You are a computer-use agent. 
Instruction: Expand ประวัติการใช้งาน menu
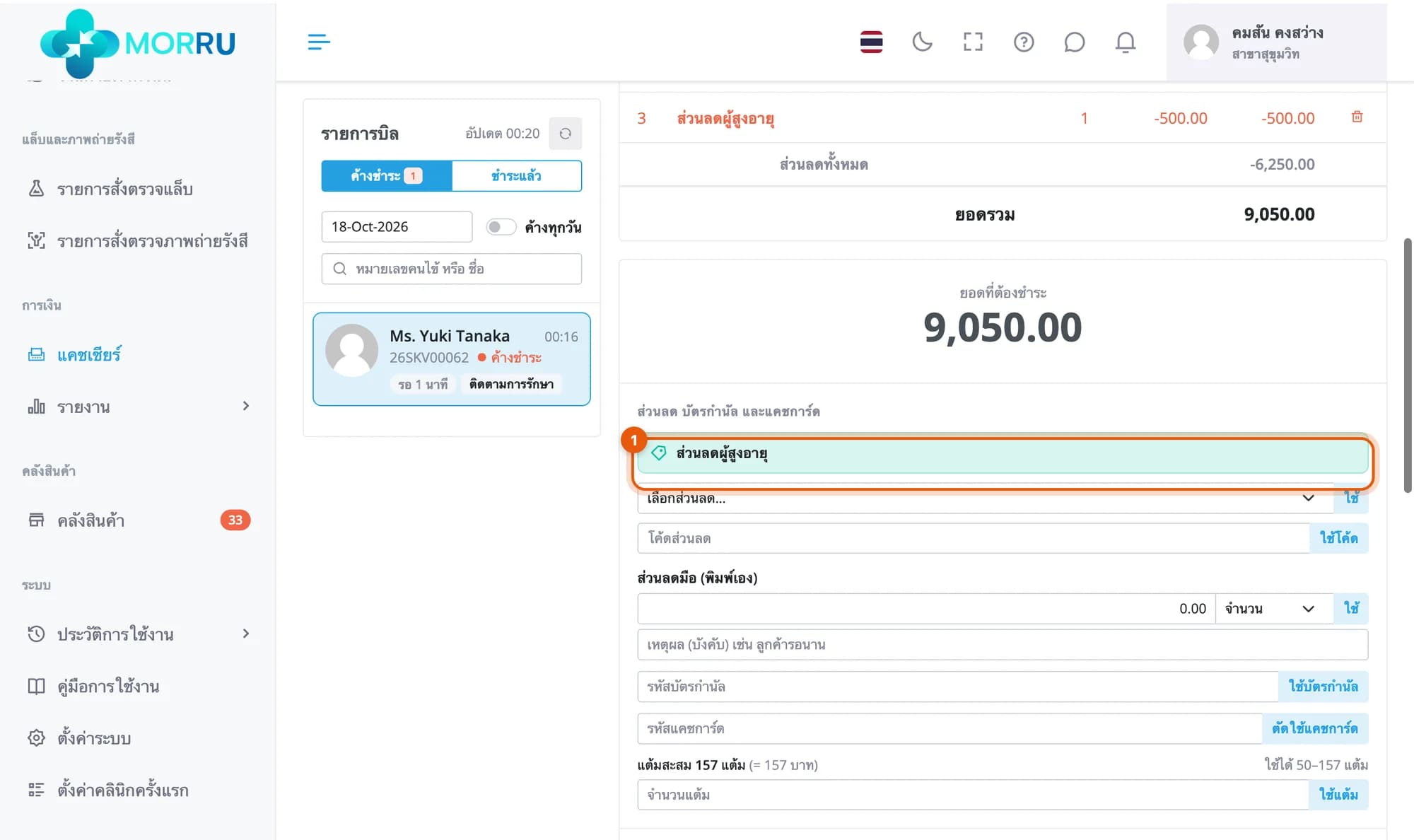pyautogui.click(x=138, y=634)
